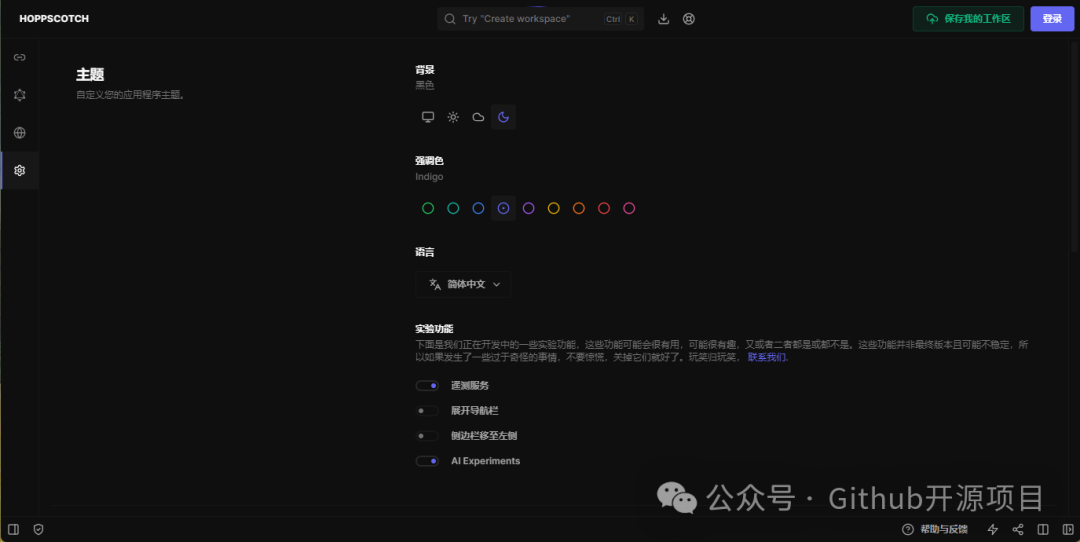Click the rightmost panel collapse icon
Image resolution: width=1080 pixels, height=542 pixels.
[1068, 530]
